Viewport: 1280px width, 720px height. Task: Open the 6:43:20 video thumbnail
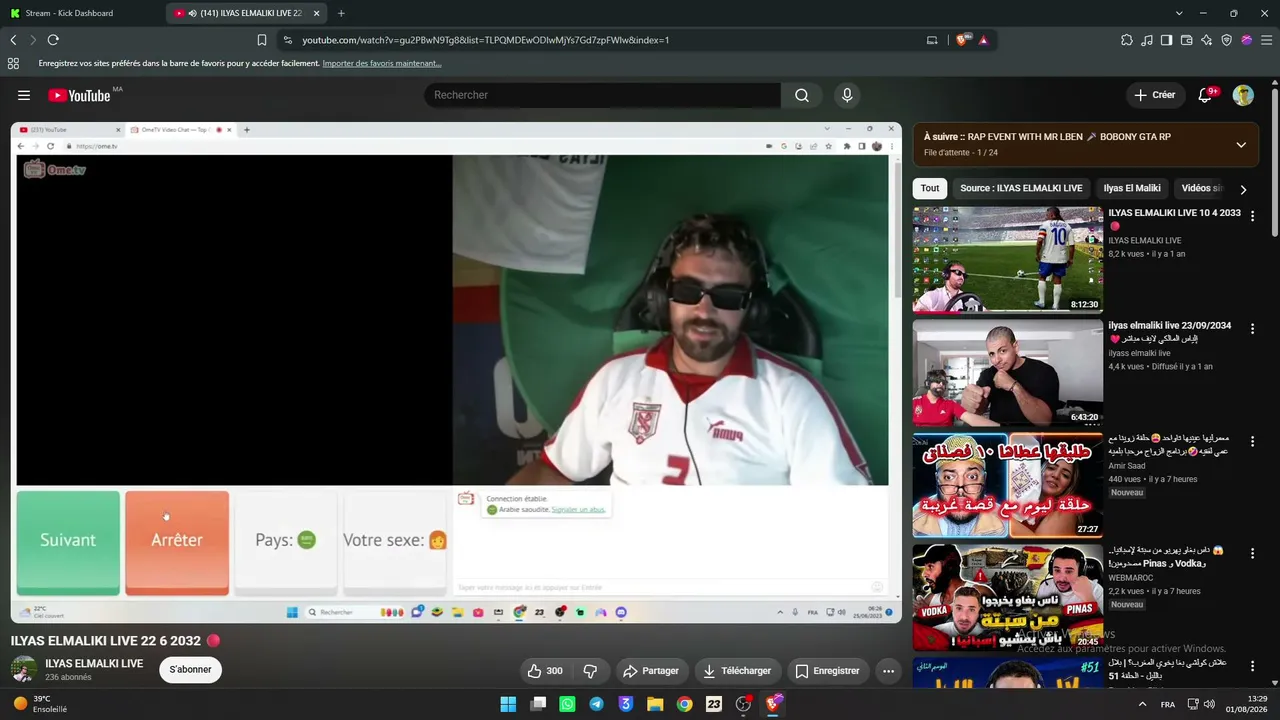point(1008,372)
